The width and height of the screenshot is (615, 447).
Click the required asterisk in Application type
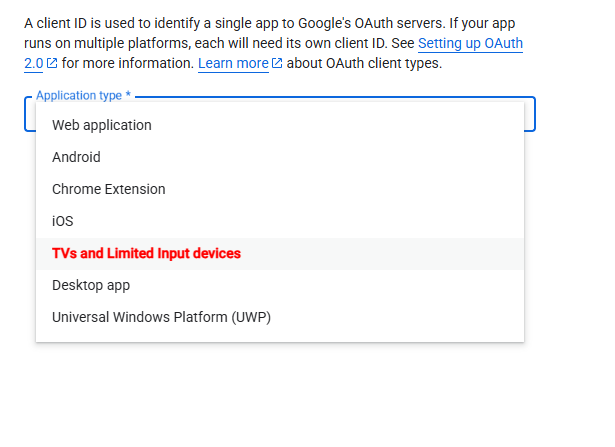(x=128, y=96)
